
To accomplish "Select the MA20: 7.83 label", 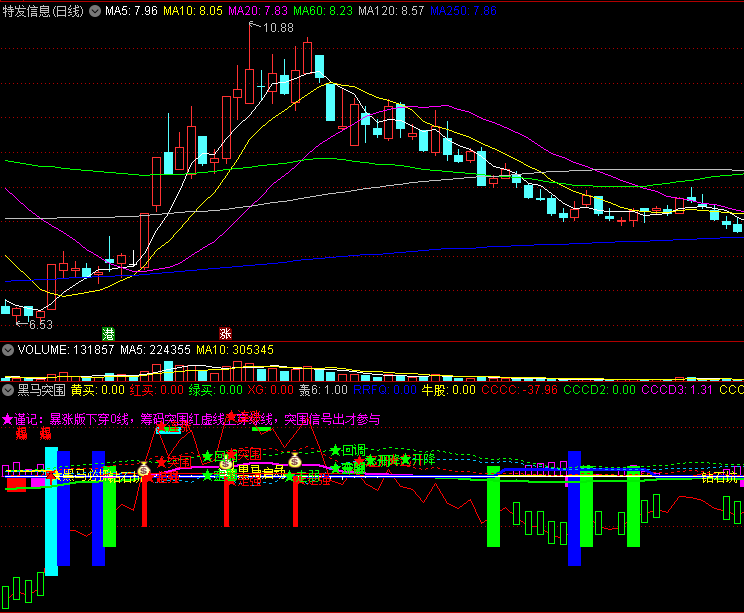I will point(258,11).
